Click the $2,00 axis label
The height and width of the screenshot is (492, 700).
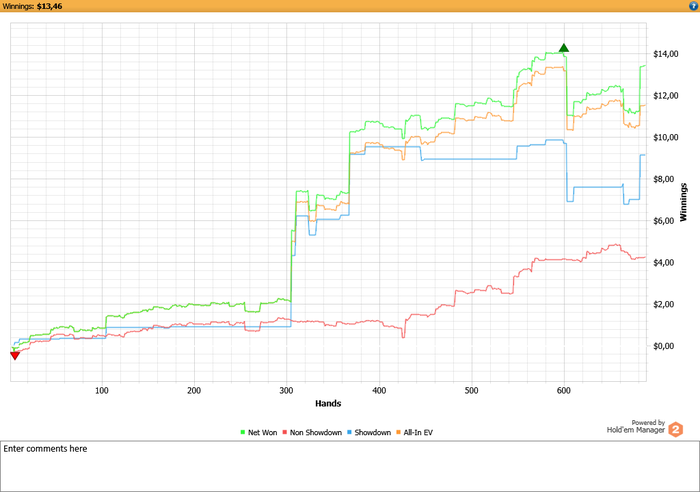[x=663, y=304]
